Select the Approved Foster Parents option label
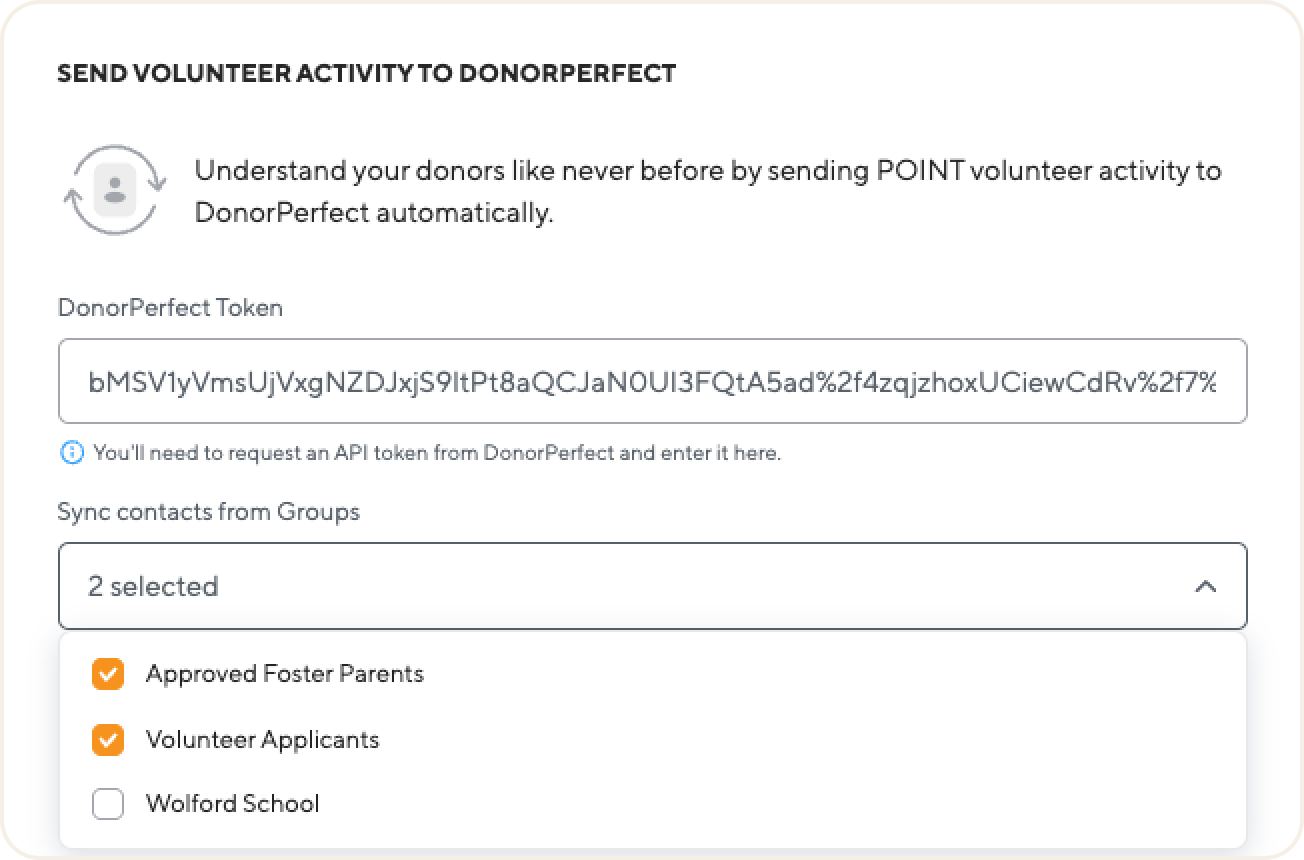1304x860 pixels. coord(285,674)
